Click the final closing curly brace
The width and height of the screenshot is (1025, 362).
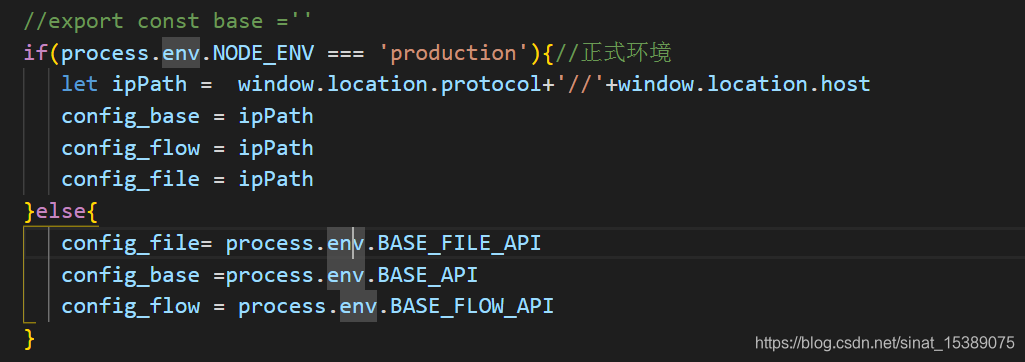(x=29, y=338)
